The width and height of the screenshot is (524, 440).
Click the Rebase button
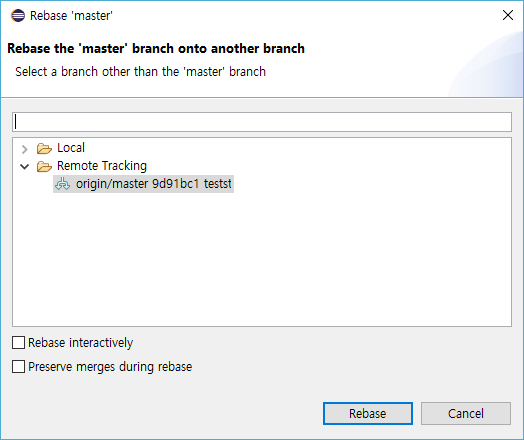[368, 414]
